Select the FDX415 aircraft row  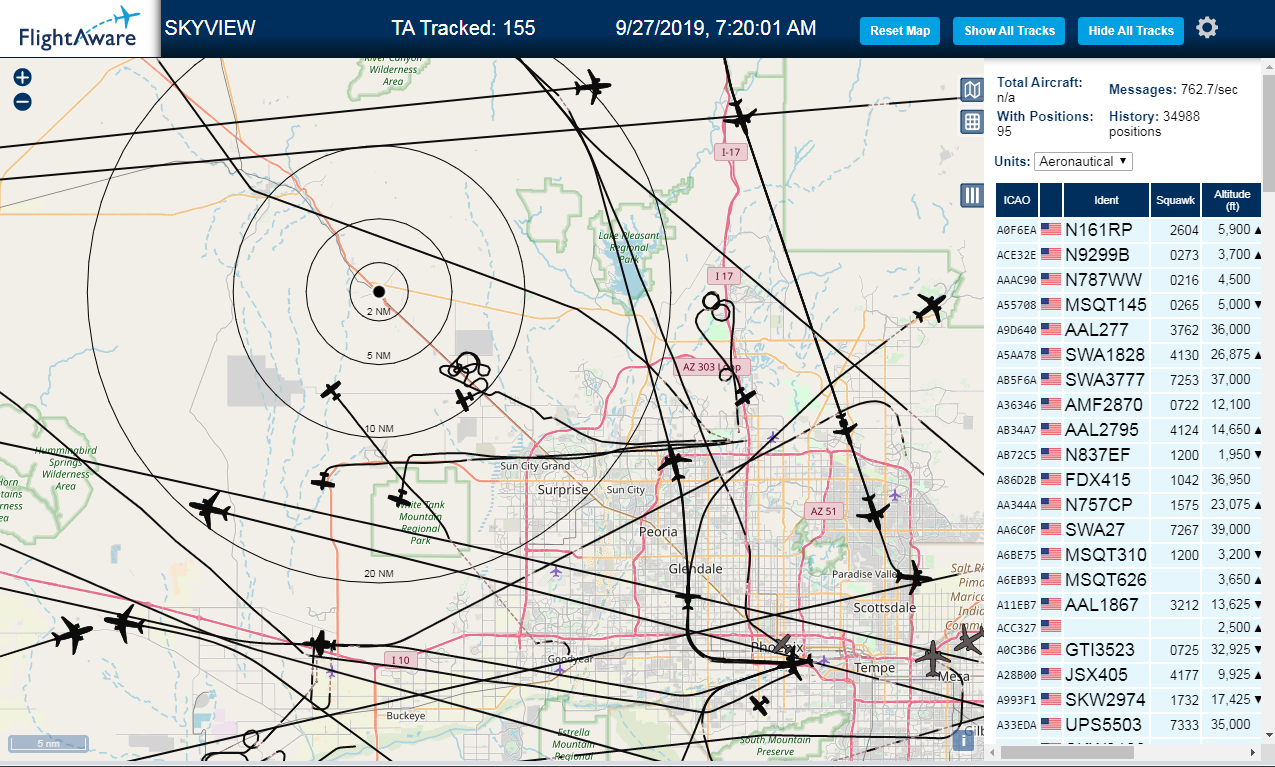[1128, 479]
